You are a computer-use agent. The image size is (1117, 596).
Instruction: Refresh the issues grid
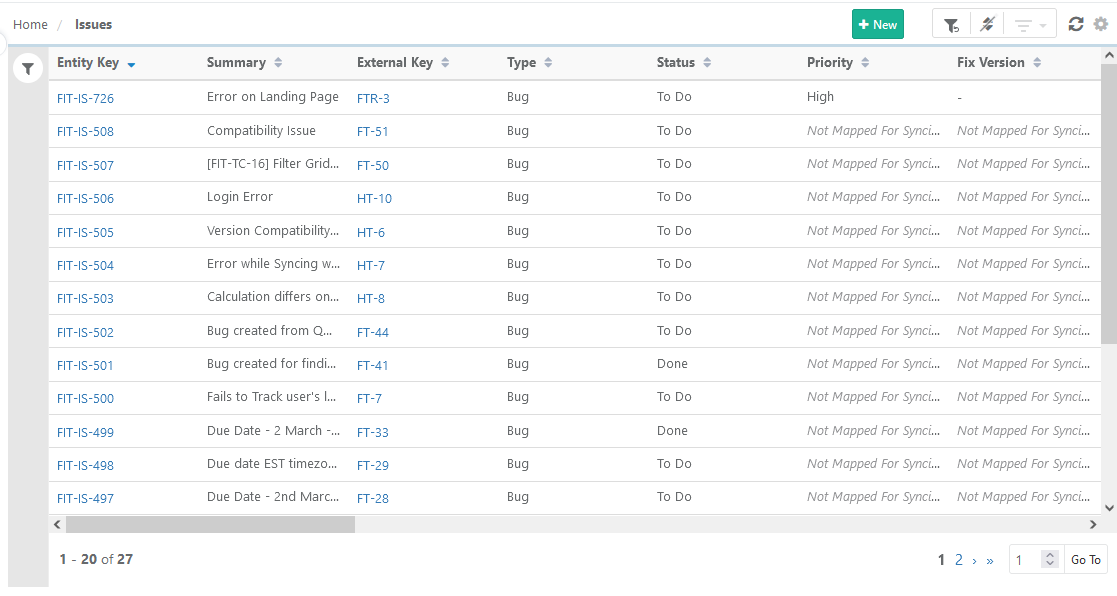pos(1075,23)
